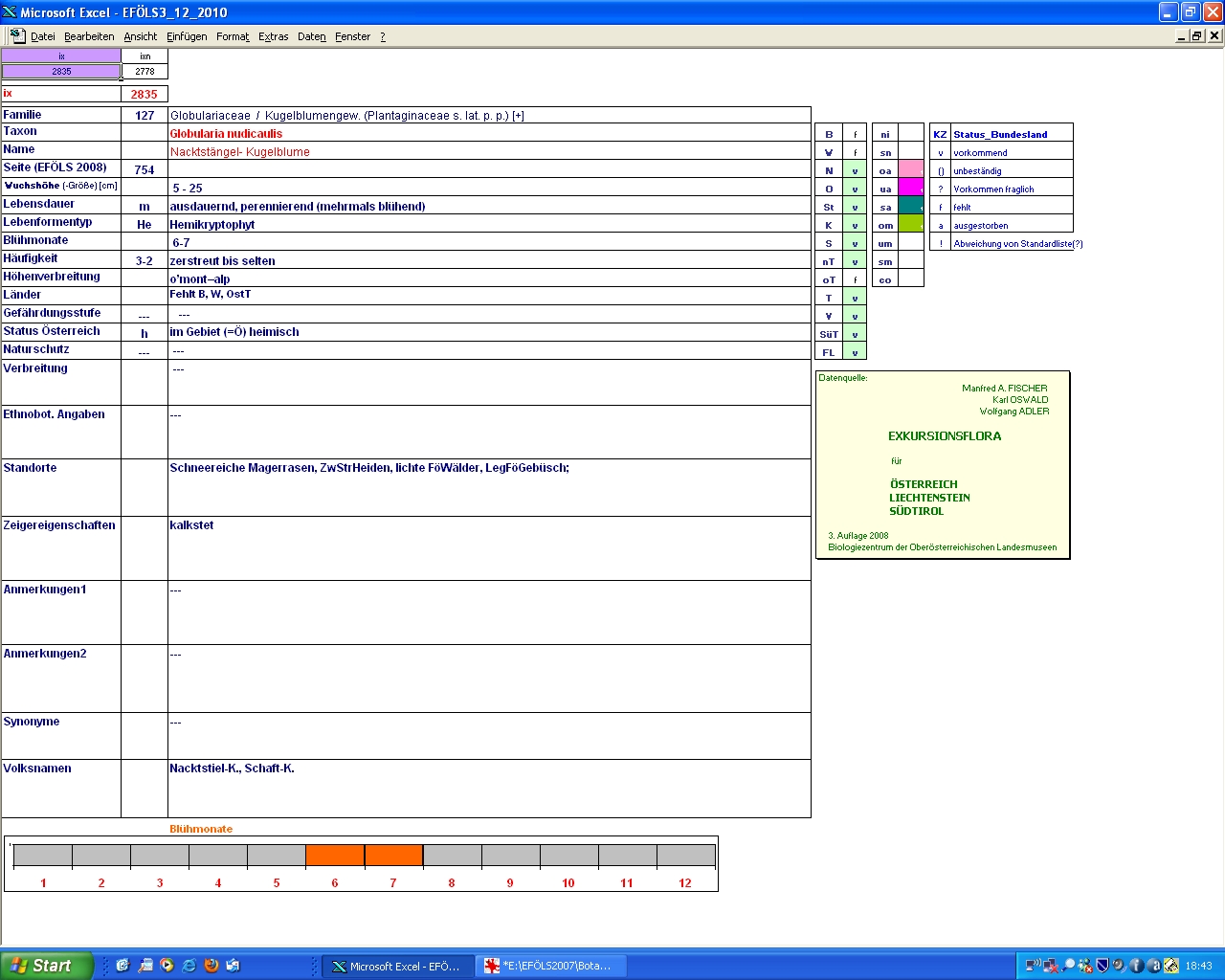Select teal sa color cell
The height and width of the screenshot is (980, 1225).
(x=910, y=207)
